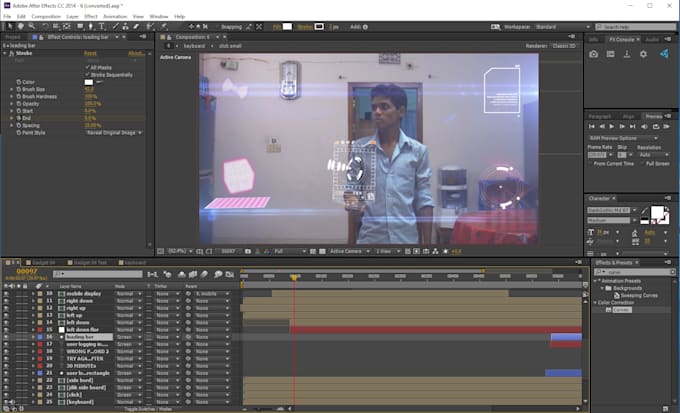Select the Selection arrow tool
The image size is (680, 413).
pos(10,26)
